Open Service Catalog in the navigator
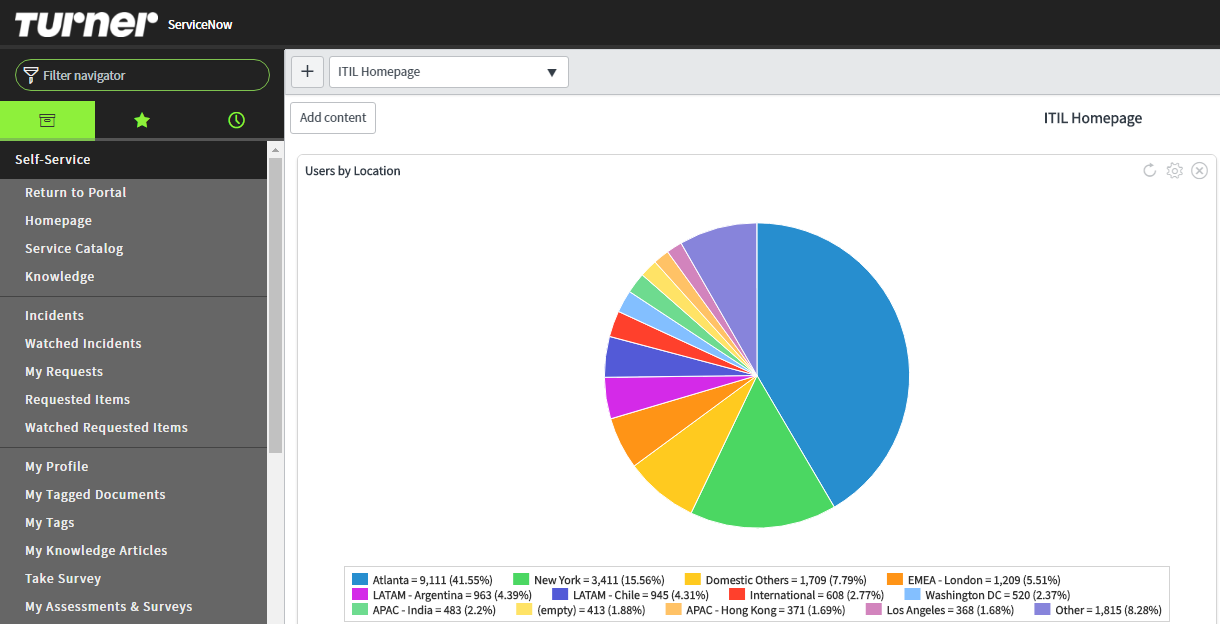This screenshot has width=1220, height=624. (74, 249)
